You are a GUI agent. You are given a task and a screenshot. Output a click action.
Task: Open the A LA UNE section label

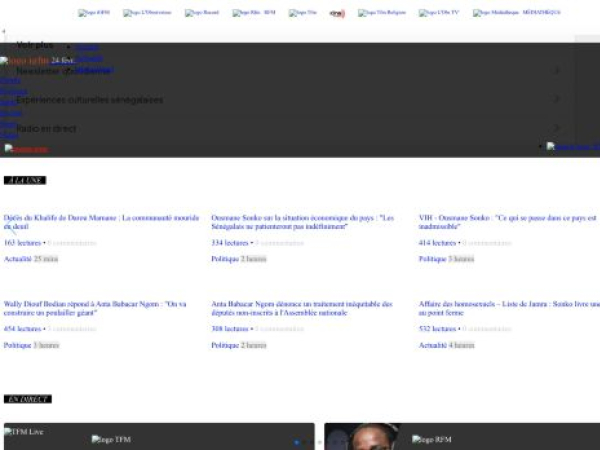click(24, 180)
